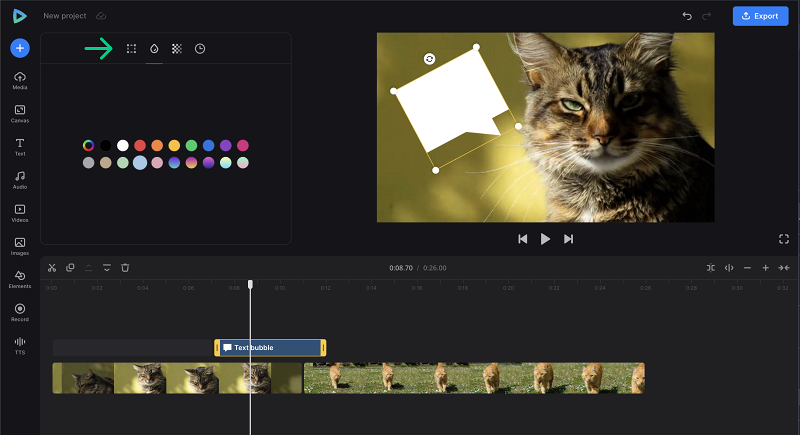This screenshot has width=800, height=435.
Task: Click the split at playhead icon
Action: (x=729, y=268)
